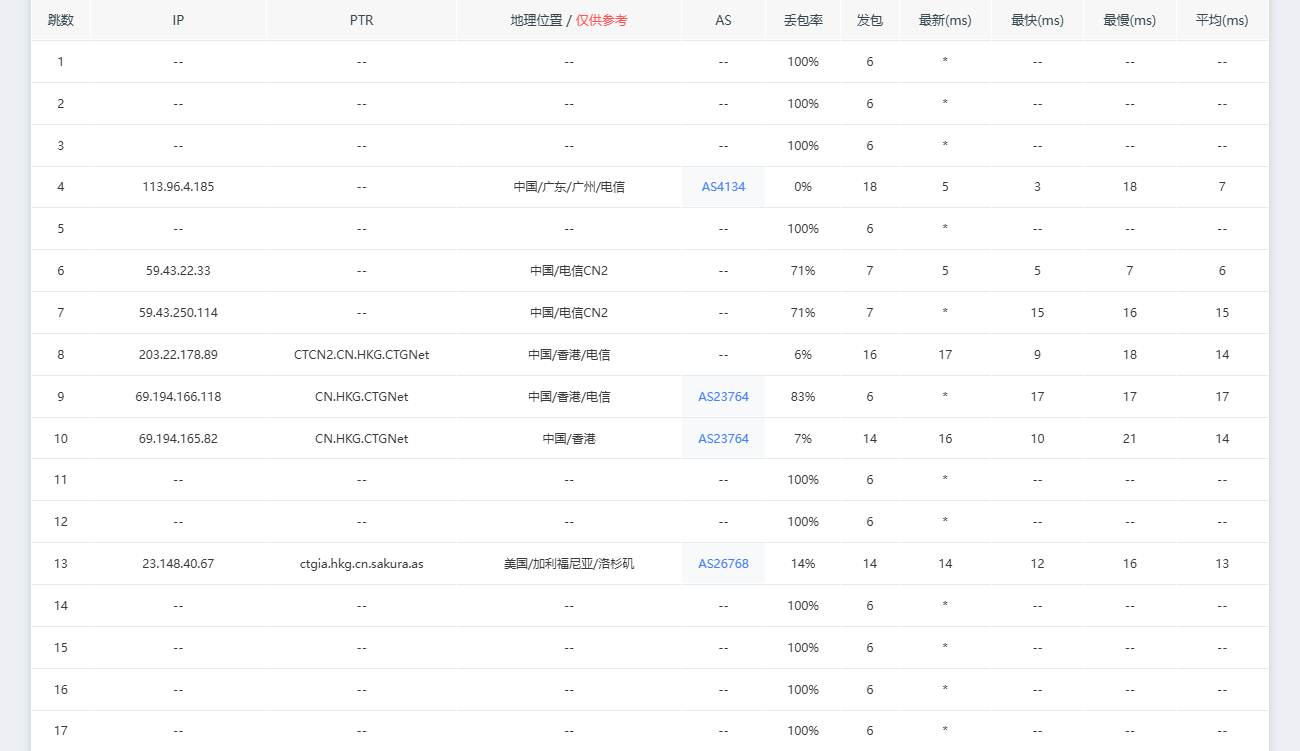
Task: Open the AS26768 link
Action: [723, 564]
